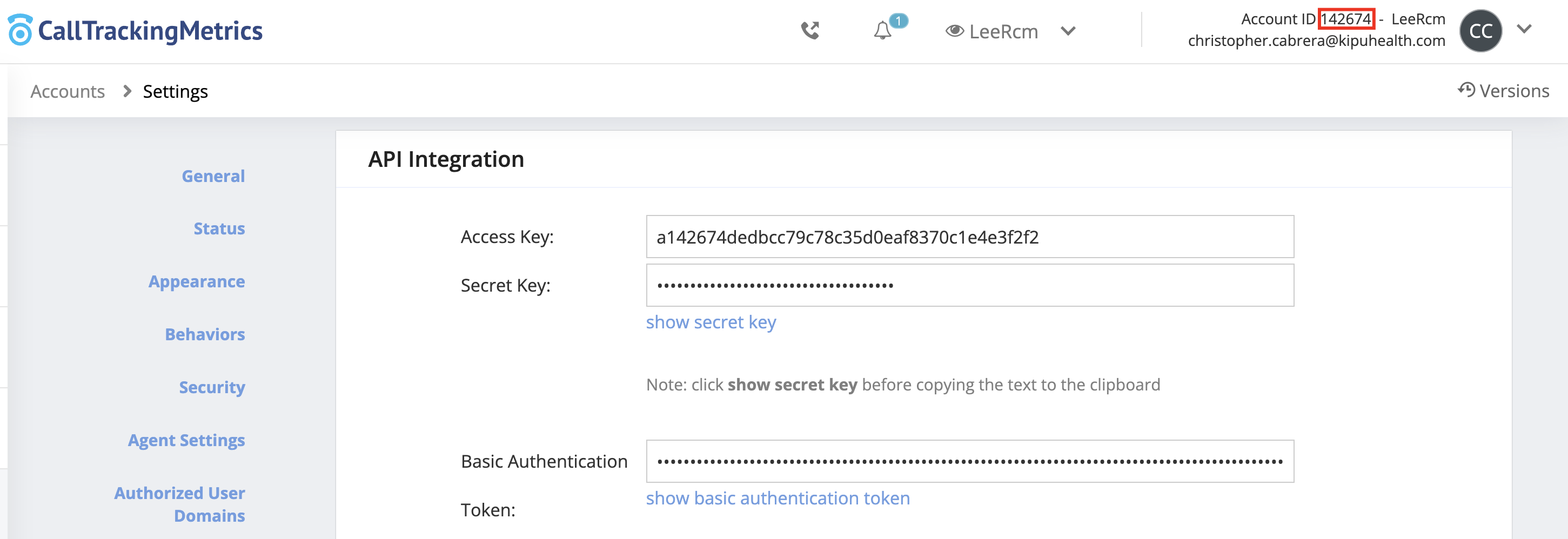
Task: Click the breadcrumb chevron after Accounts
Action: (126, 91)
